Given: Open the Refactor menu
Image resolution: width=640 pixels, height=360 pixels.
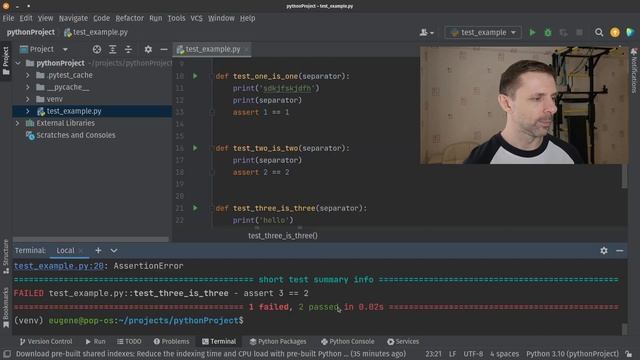Looking at the screenshot, I should (x=129, y=18).
